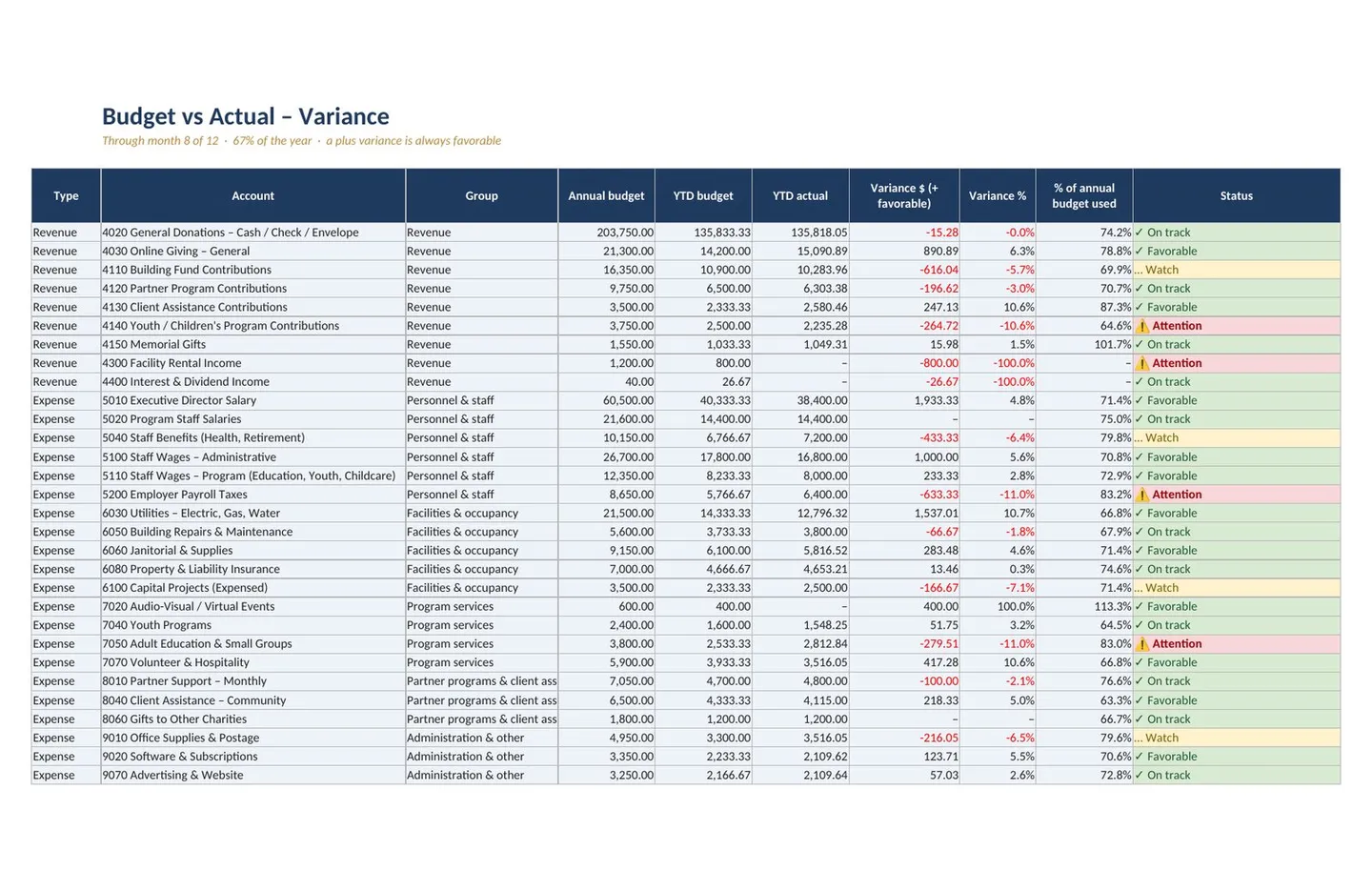Select account '8010 Partner Support – Monthly'
The height and width of the screenshot is (891, 1372).
coord(252,681)
